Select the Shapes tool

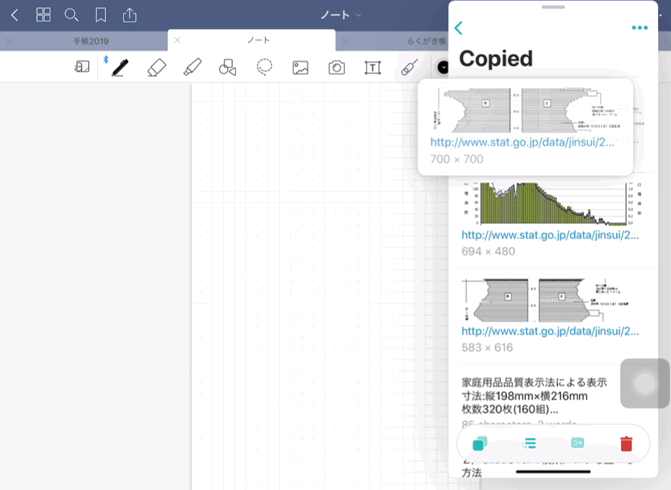click(x=228, y=68)
